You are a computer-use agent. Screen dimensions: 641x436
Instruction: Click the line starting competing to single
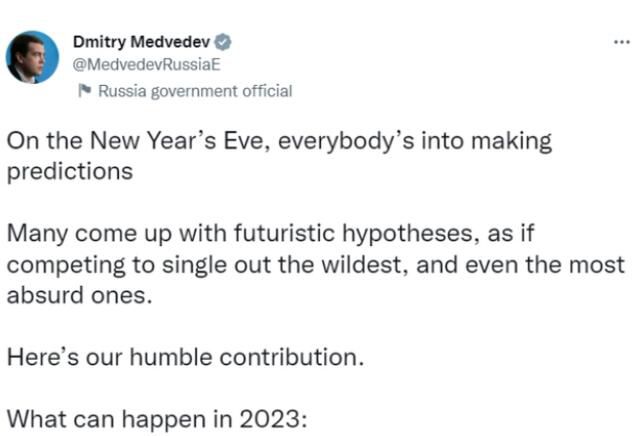(x=316, y=265)
